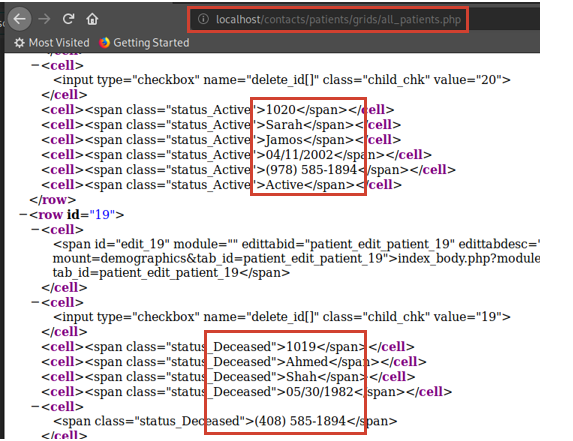Collapse the row id="19" node
Viewport: 573px width, 441px height.
tap(23, 214)
